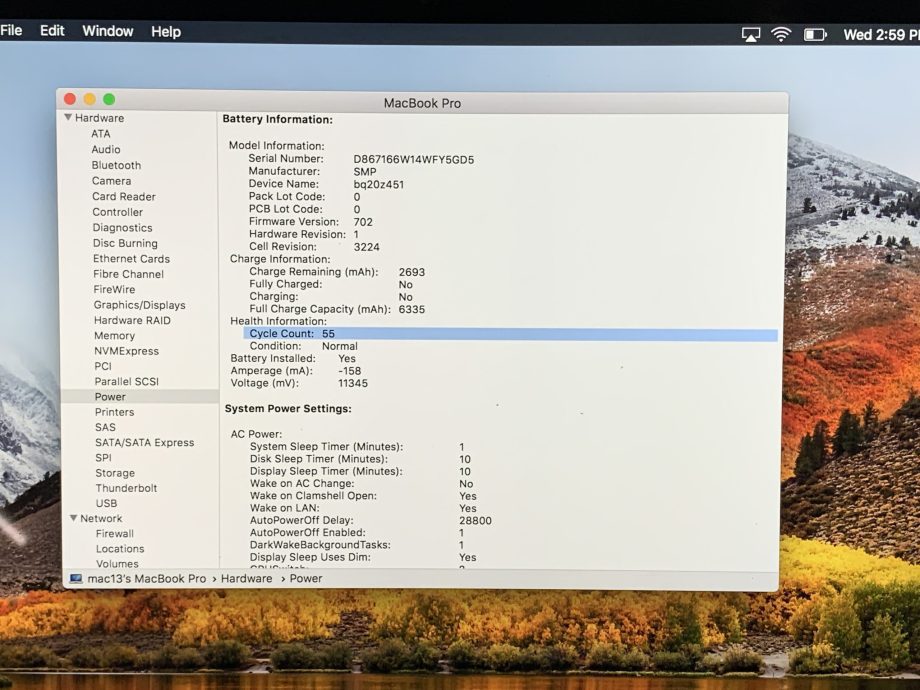Viewport: 920px width, 690px height.
Task: Select Bluetooth in the sidebar
Action: [x=116, y=165]
